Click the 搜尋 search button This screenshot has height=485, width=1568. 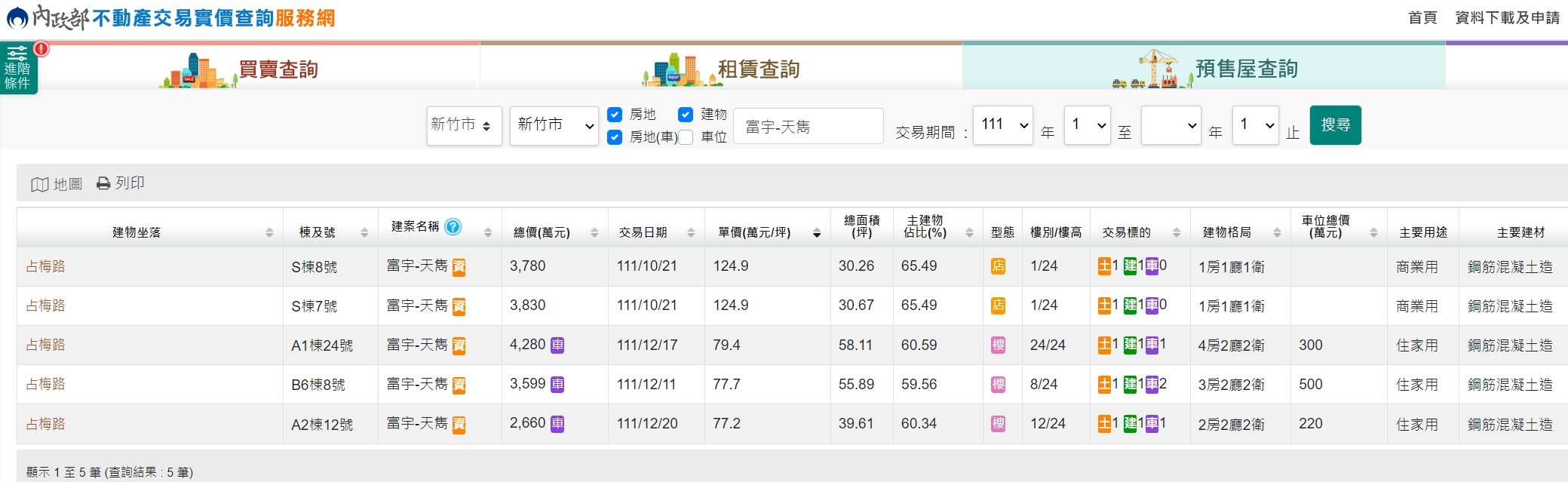click(x=1336, y=125)
